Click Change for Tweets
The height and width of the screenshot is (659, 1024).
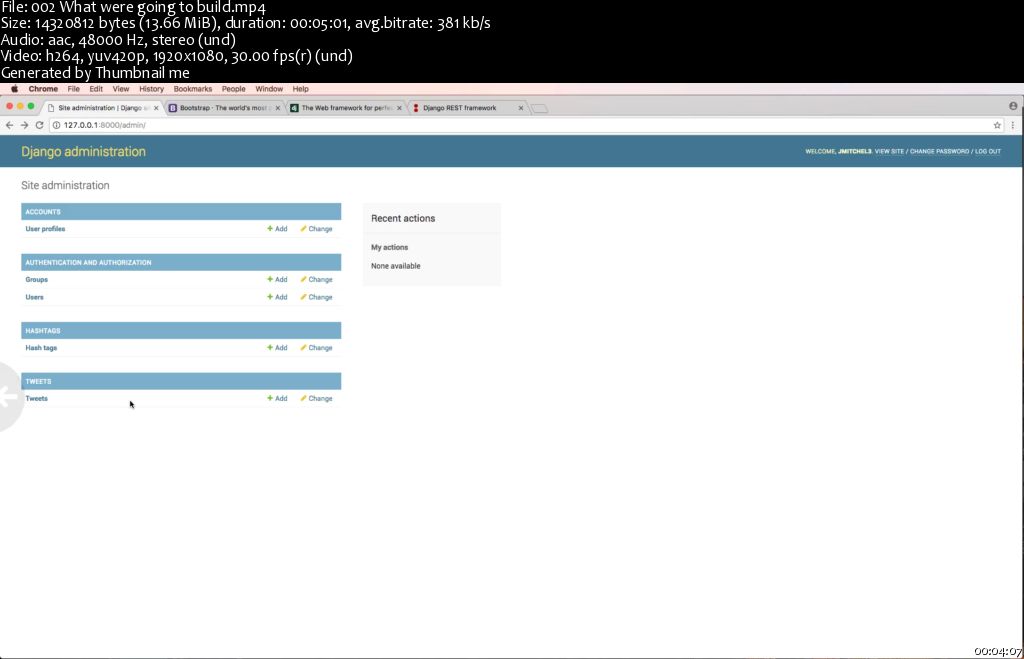pyautogui.click(x=316, y=398)
